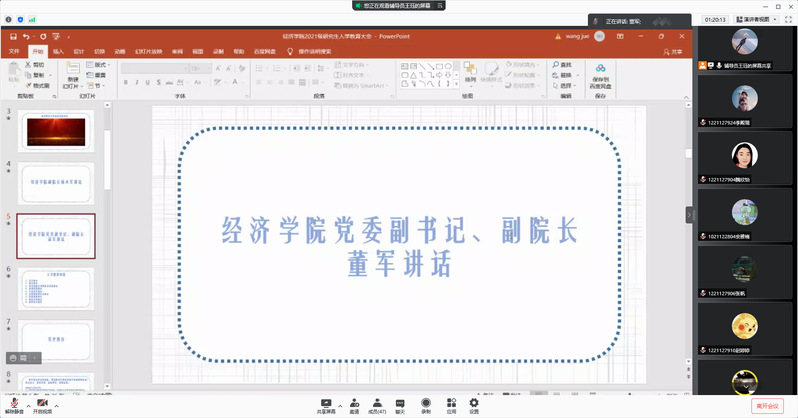Image resolution: width=798 pixels, height=418 pixels.
Task: Turn on the video camera
Action: [41, 403]
